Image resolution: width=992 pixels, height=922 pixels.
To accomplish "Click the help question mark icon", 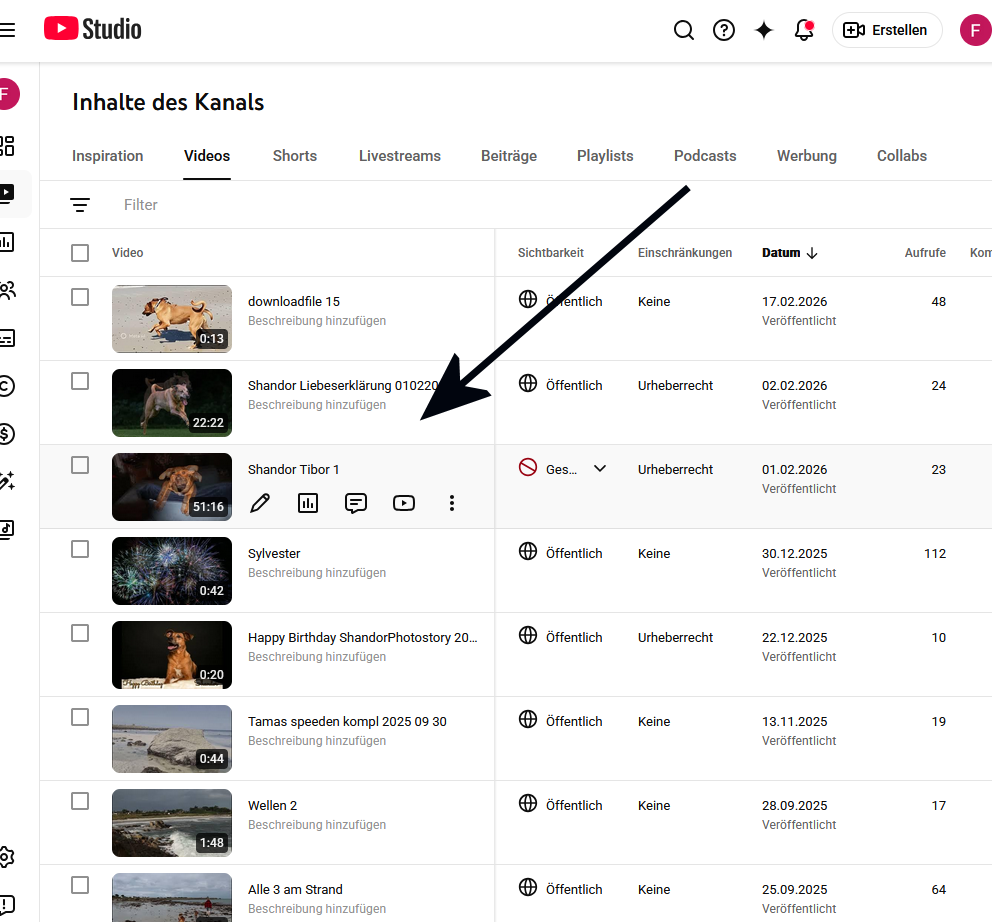I will pos(724,30).
